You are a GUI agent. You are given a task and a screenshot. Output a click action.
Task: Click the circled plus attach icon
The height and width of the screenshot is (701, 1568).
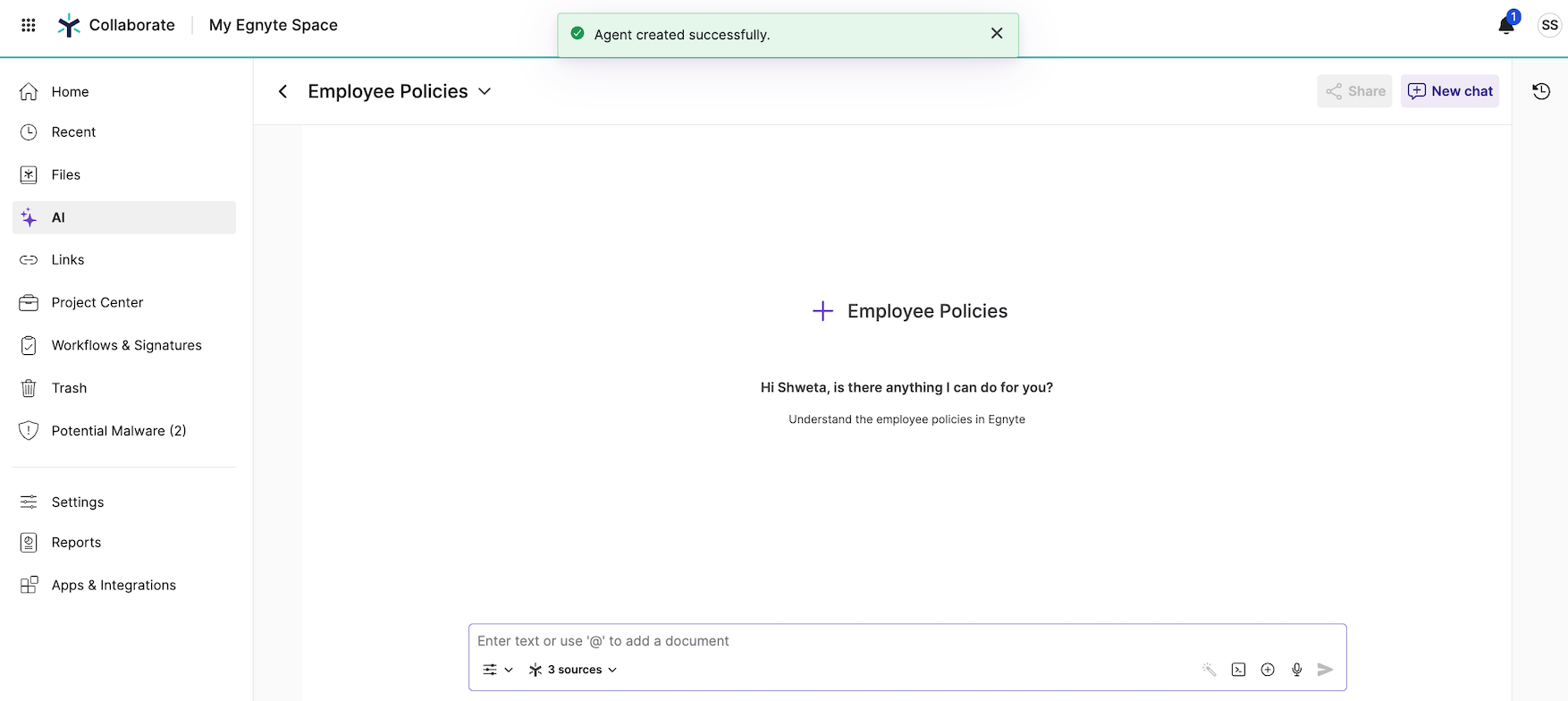1268,670
